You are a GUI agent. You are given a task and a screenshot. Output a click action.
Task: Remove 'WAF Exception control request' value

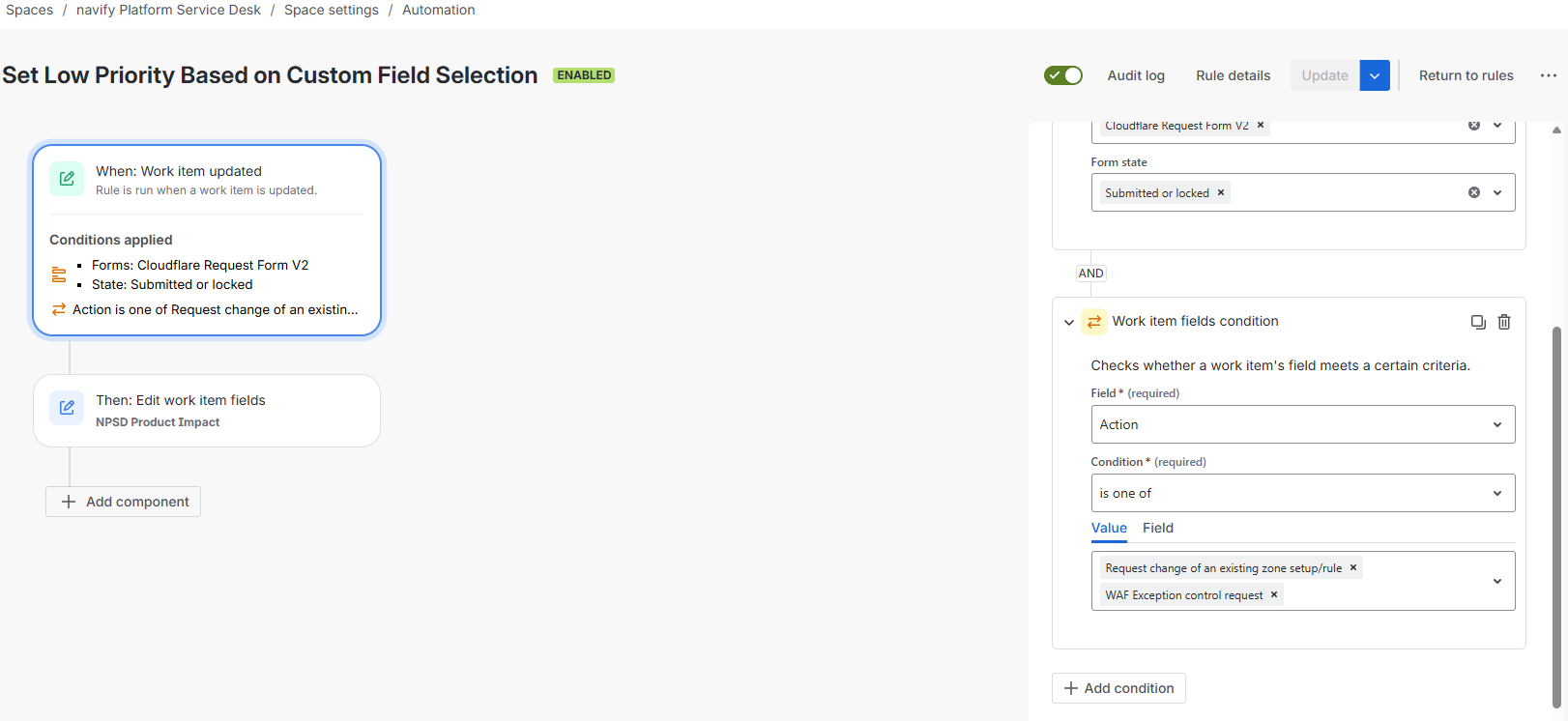click(x=1274, y=594)
